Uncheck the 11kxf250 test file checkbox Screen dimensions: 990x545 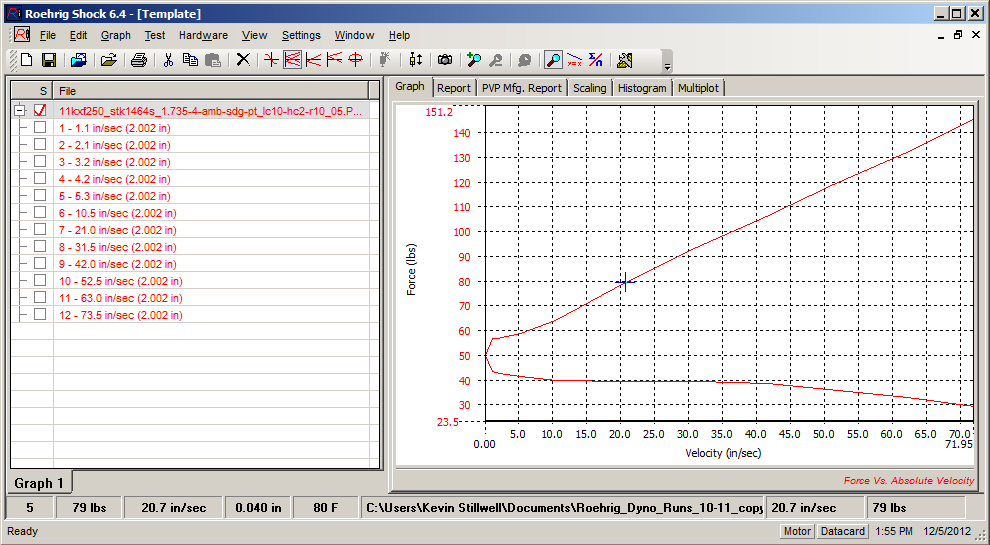click(x=40, y=111)
